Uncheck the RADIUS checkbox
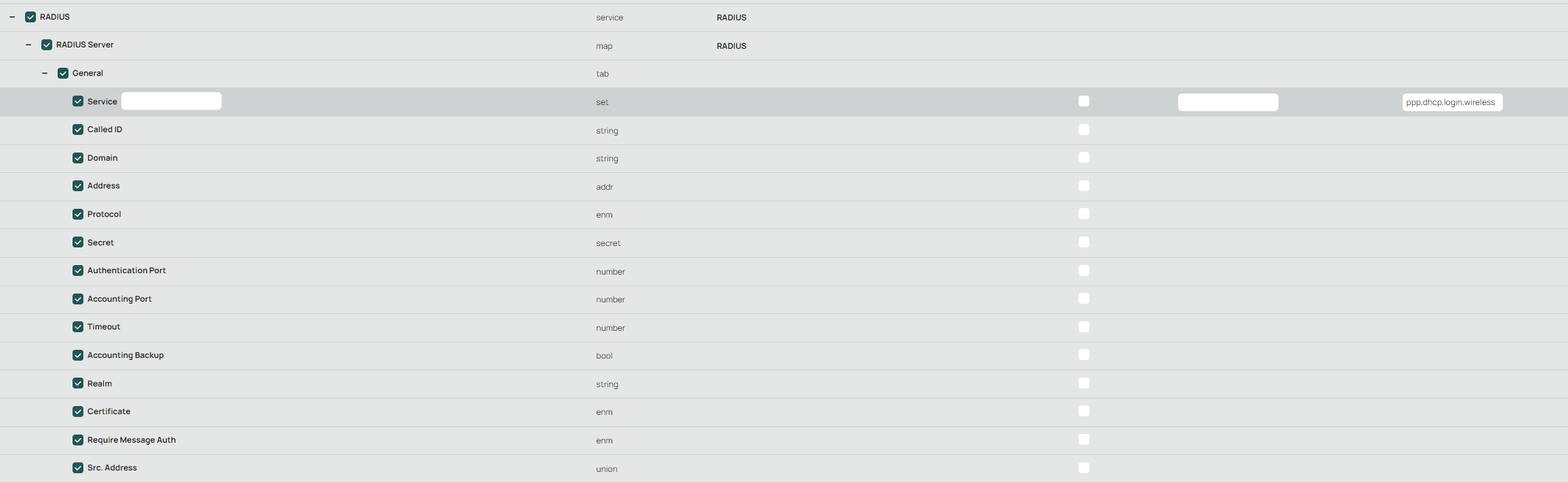Screen dimensions: 1568x482 [x=31, y=17]
